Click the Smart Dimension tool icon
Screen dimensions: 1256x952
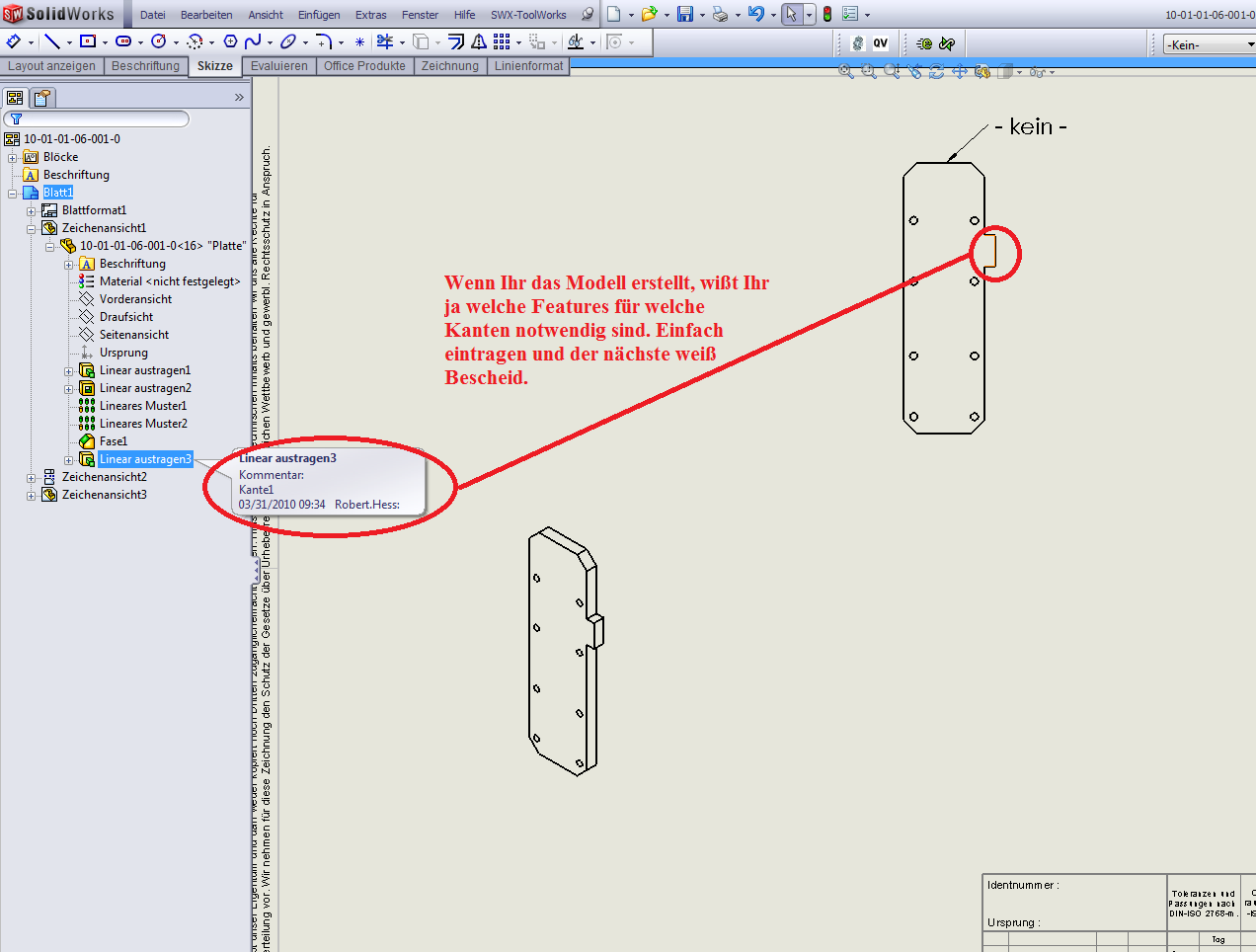coord(14,41)
